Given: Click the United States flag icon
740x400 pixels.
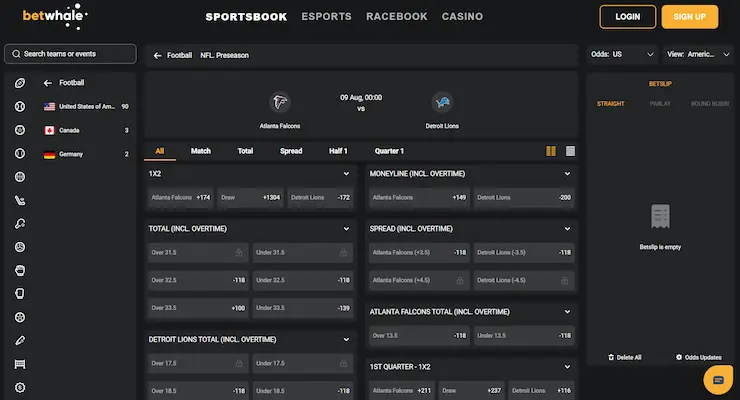Looking at the screenshot, I should pyautogui.click(x=50, y=107).
